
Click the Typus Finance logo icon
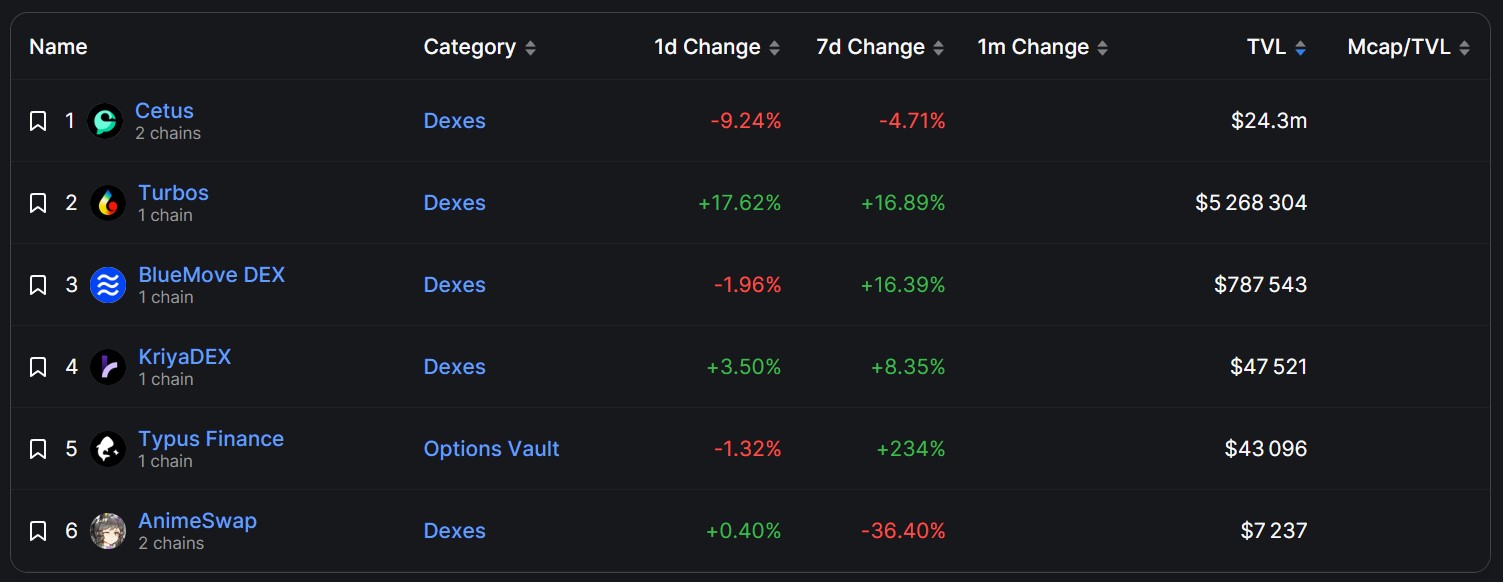click(108, 449)
